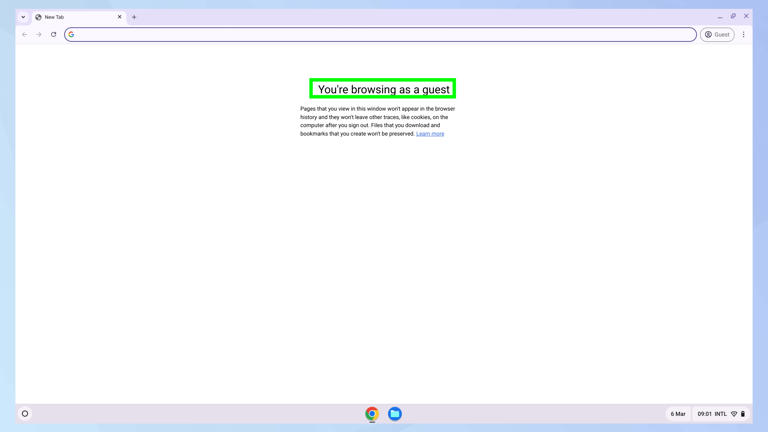Click the Wi-Fi status icon
Screen dimensions: 768x432
pos(734,414)
